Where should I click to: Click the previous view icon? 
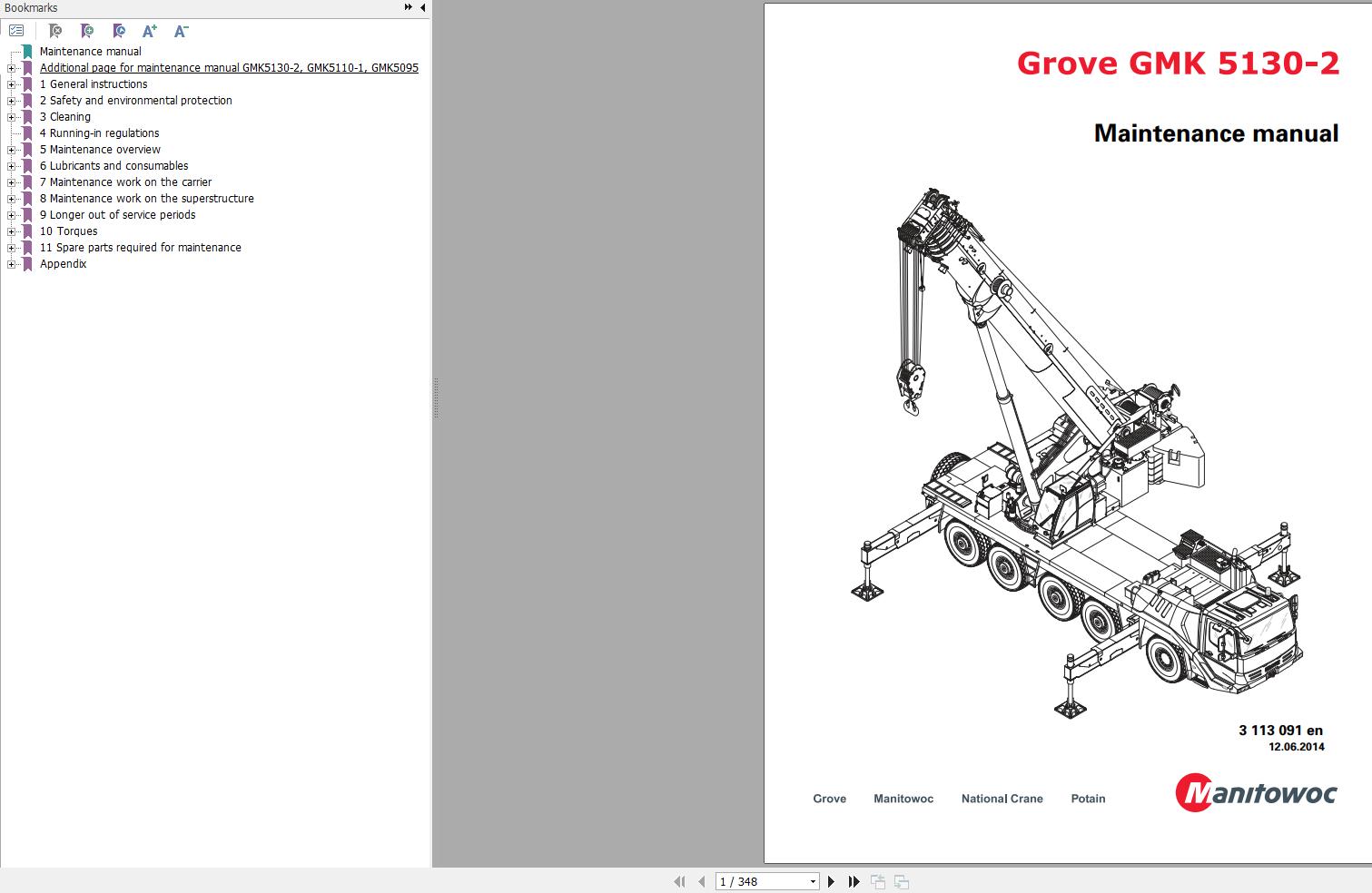pyautogui.click(x=878, y=881)
